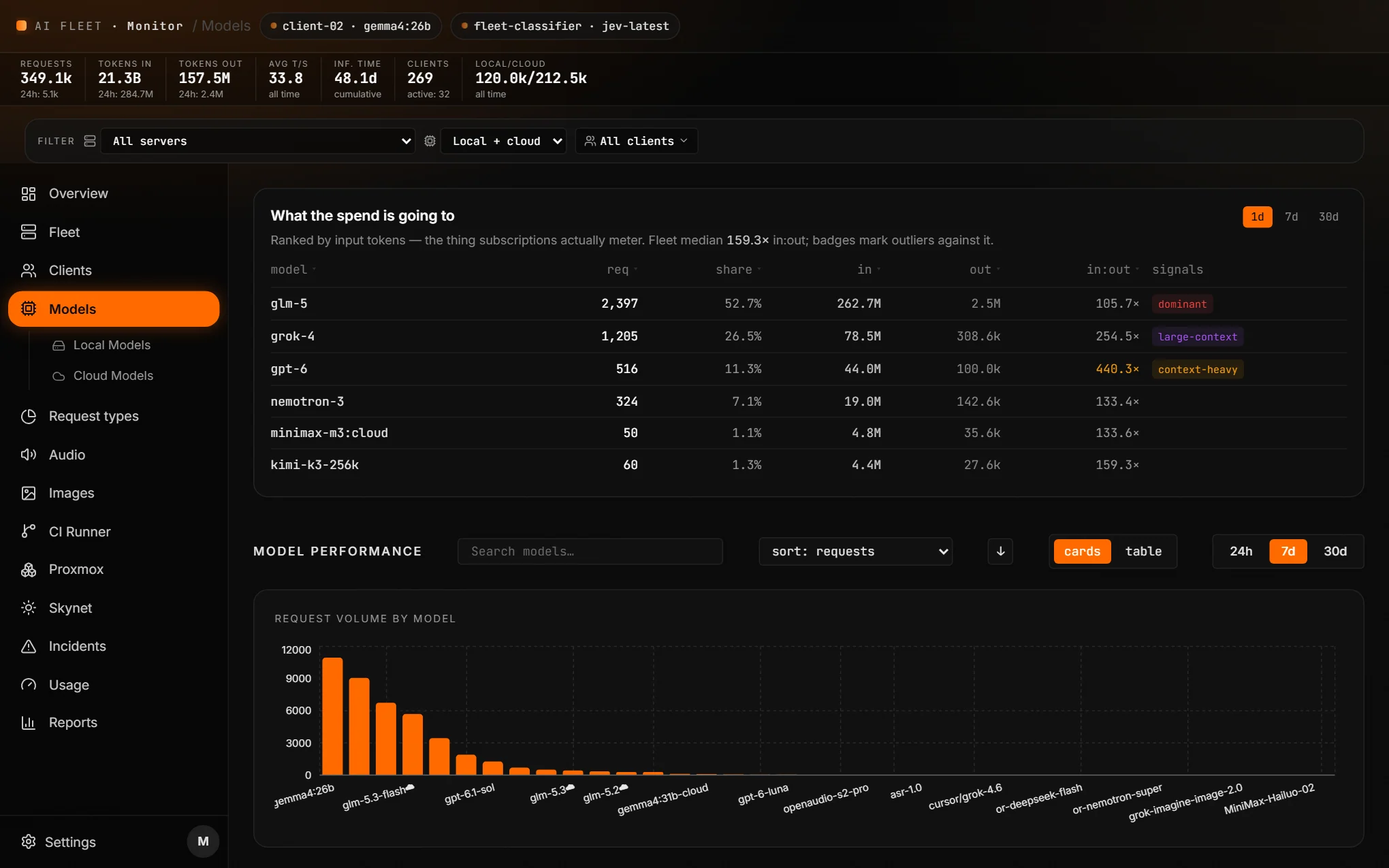Click the tallest bar in request volume chart
This screenshot has height=868, width=1389.
coord(332,716)
